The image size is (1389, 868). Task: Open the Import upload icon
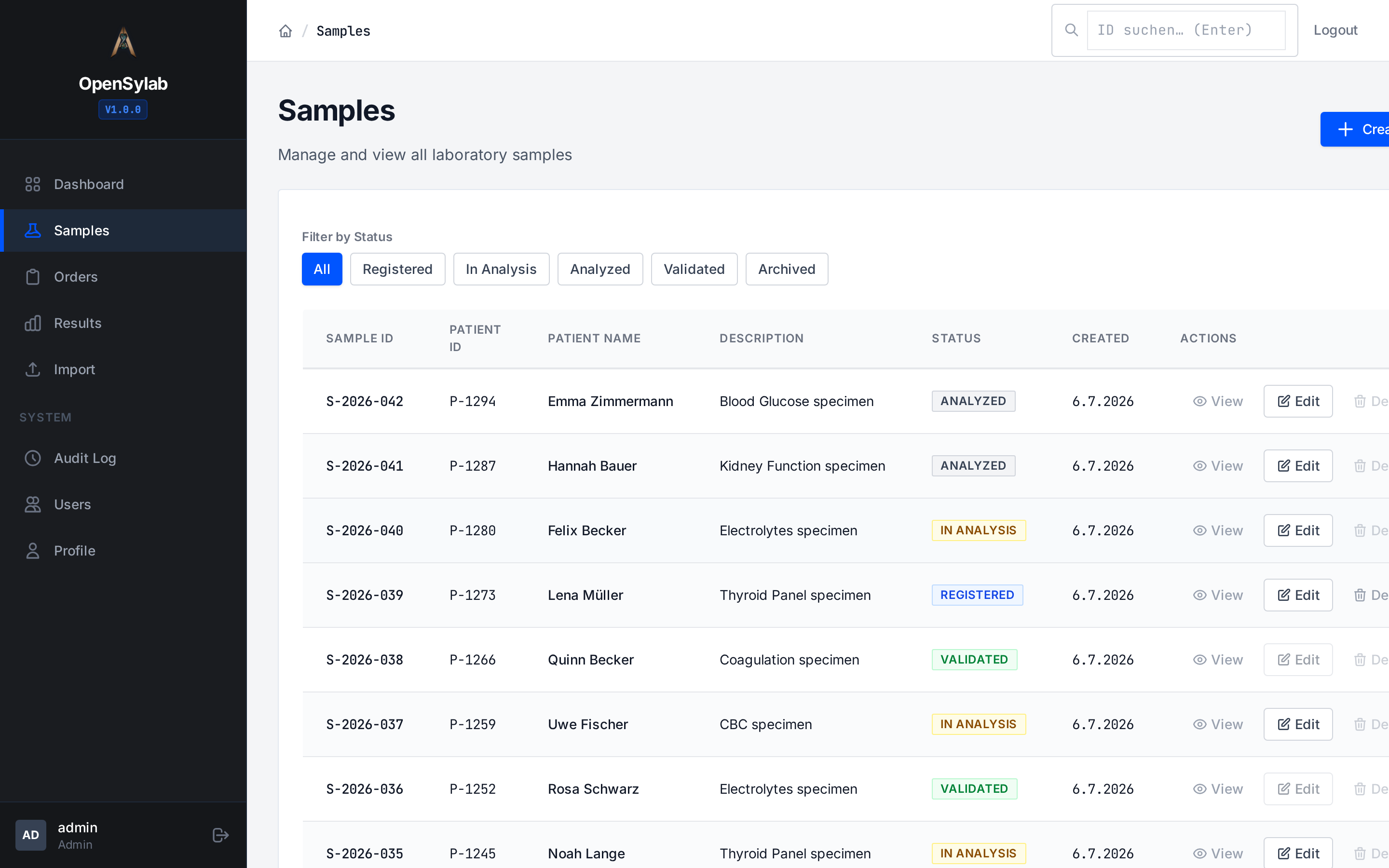point(33,369)
